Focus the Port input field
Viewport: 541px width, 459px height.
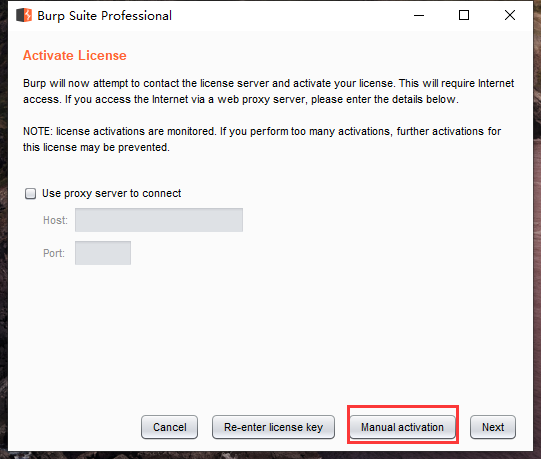pos(103,253)
